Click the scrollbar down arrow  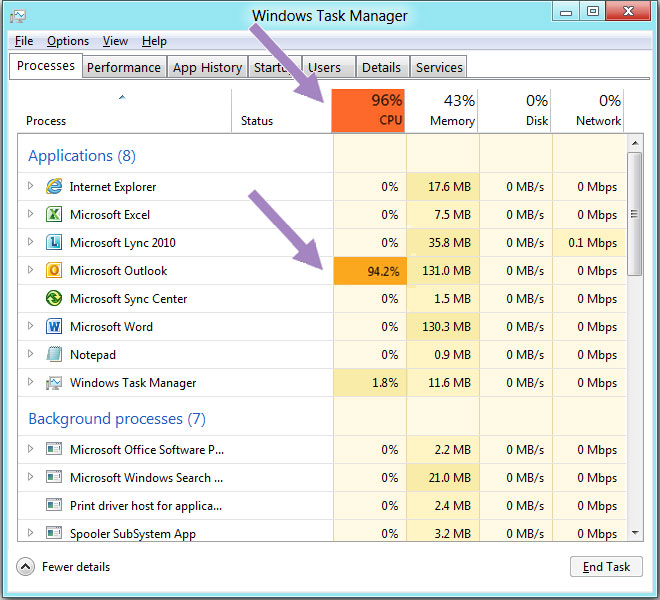635,533
